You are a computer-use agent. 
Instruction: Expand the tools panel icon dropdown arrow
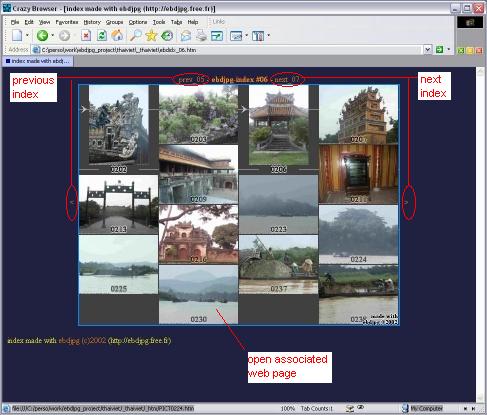pos(268,35)
